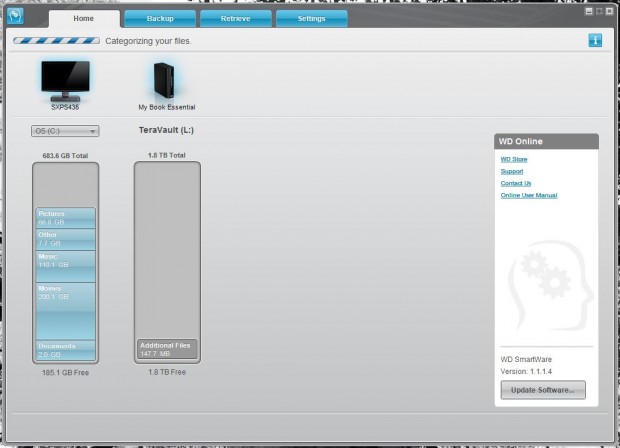This screenshot has height=448, width=620.
Task: Select the Additional Files 147.7 MB block
Action: click(x=167, y=350)
